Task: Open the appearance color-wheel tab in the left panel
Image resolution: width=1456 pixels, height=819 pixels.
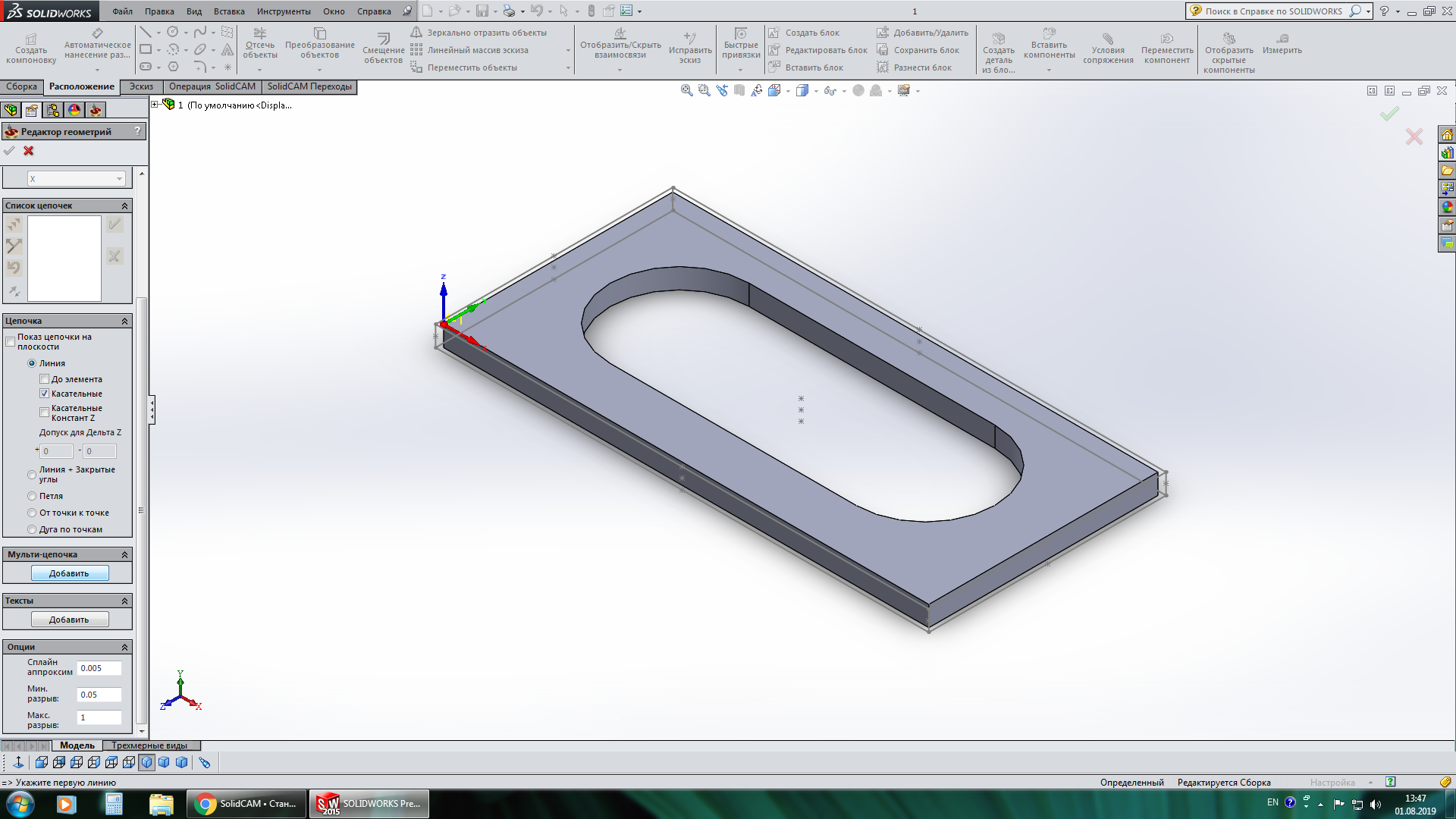Action: point(74,110)
